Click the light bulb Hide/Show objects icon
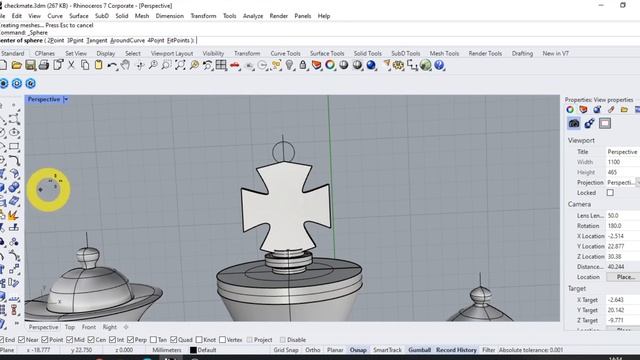This screenshot has width=640, height=360. pos(289,65)
